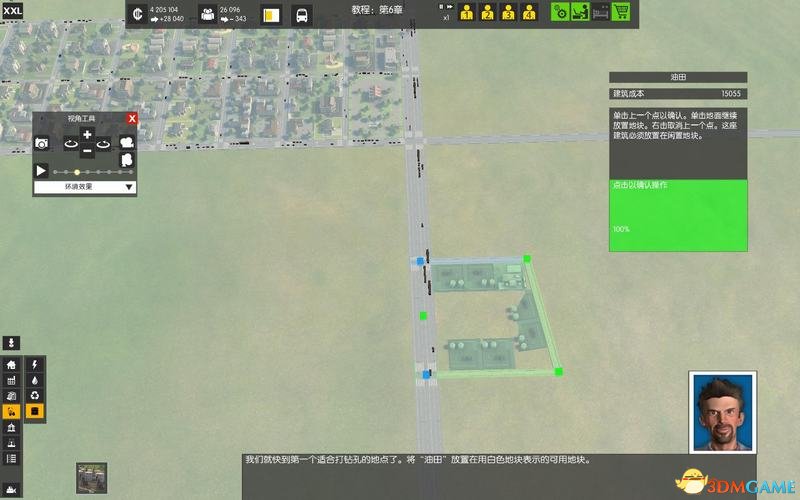
Task: Open the industry factory build category
Action: pyautogui.click(x=11, y=380)
